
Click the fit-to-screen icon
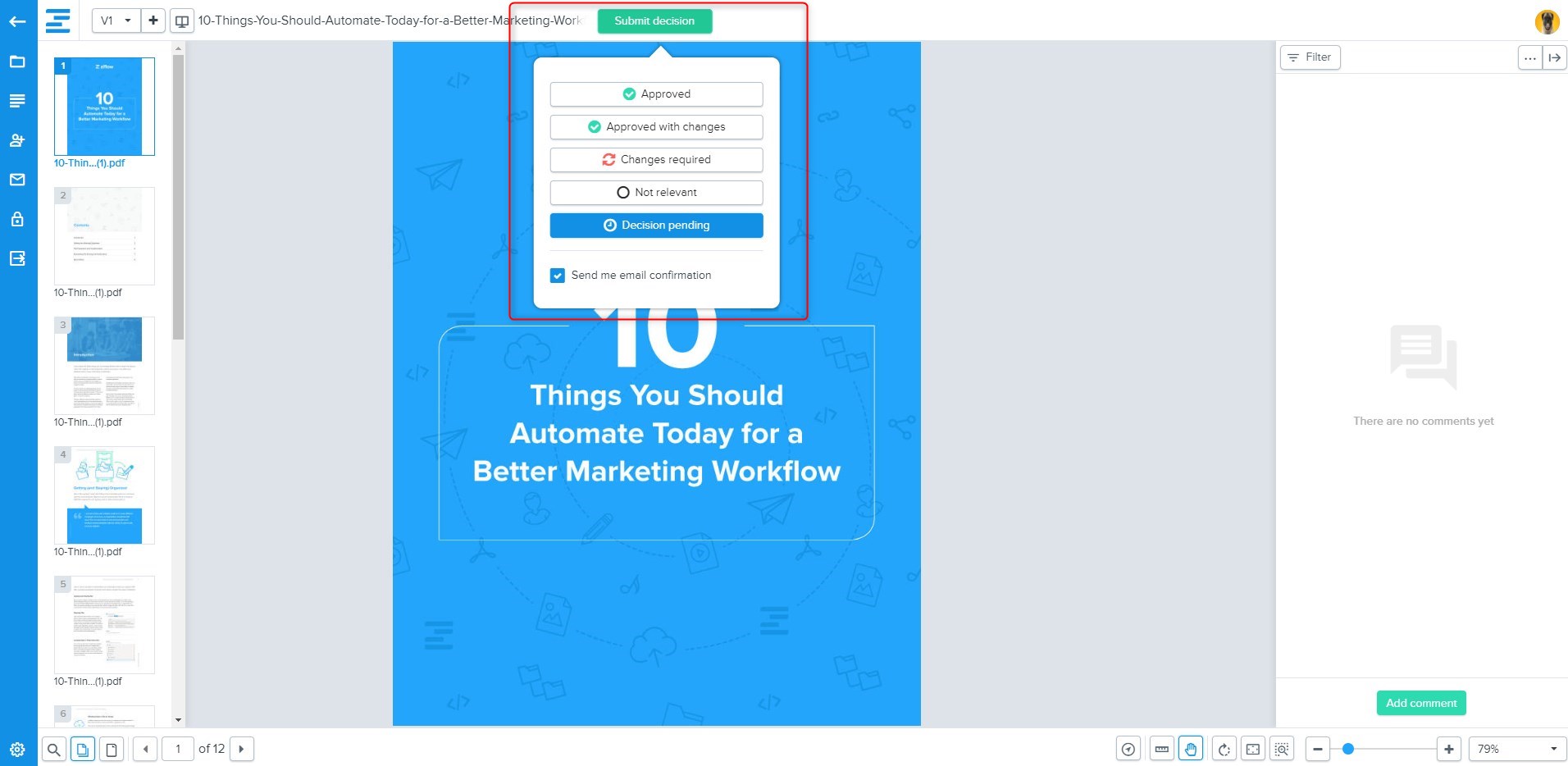click(1252, 749)
